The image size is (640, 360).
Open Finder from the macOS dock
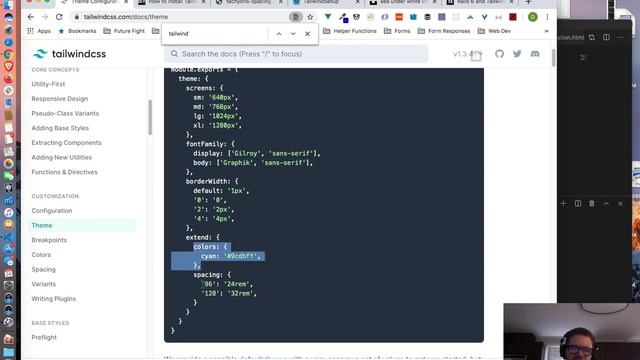click(8, 4)
